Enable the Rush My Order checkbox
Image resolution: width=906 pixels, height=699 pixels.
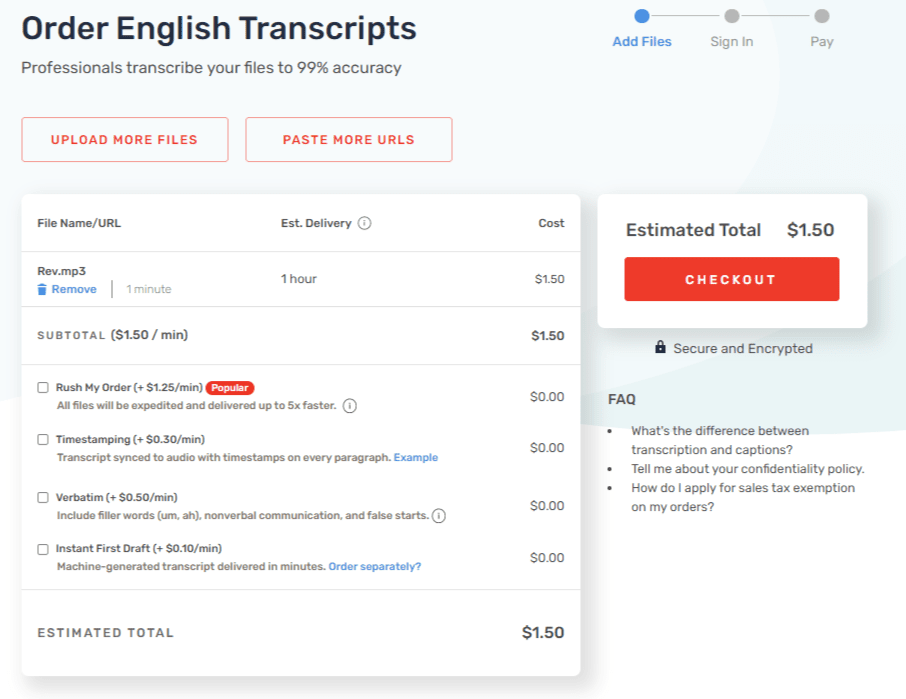click(43, 388)
